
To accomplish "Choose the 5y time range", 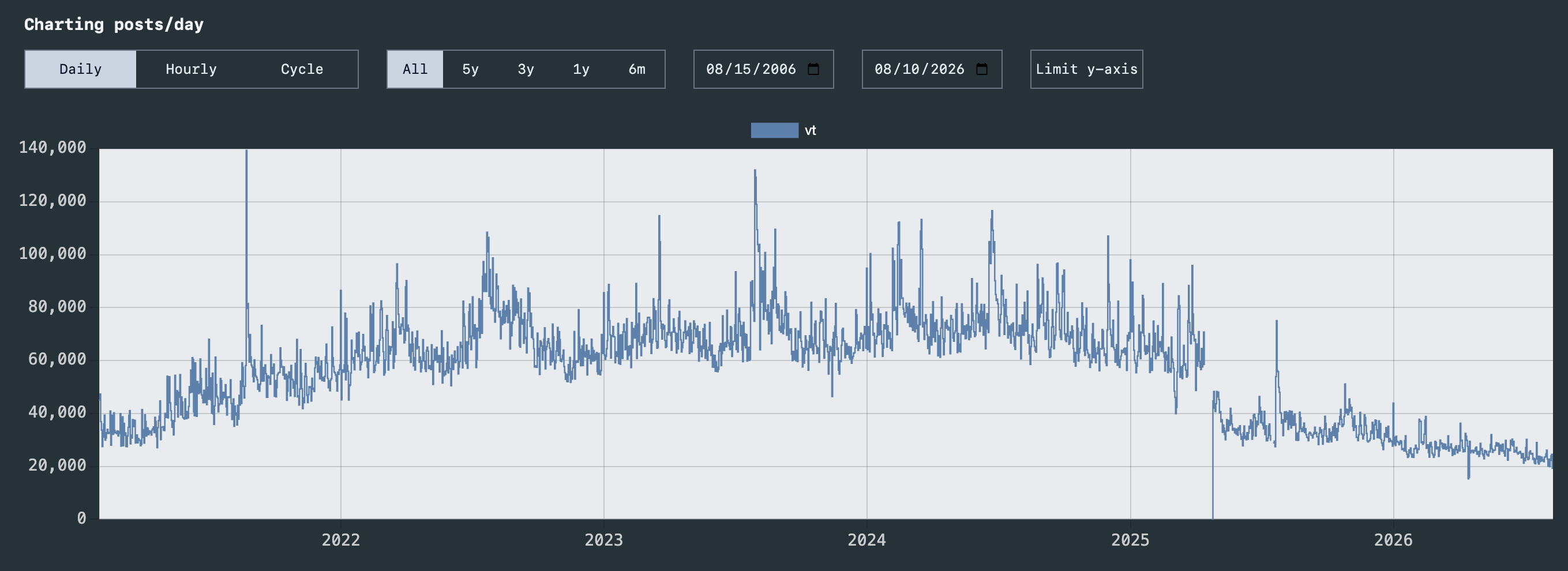I will [471, 69].
